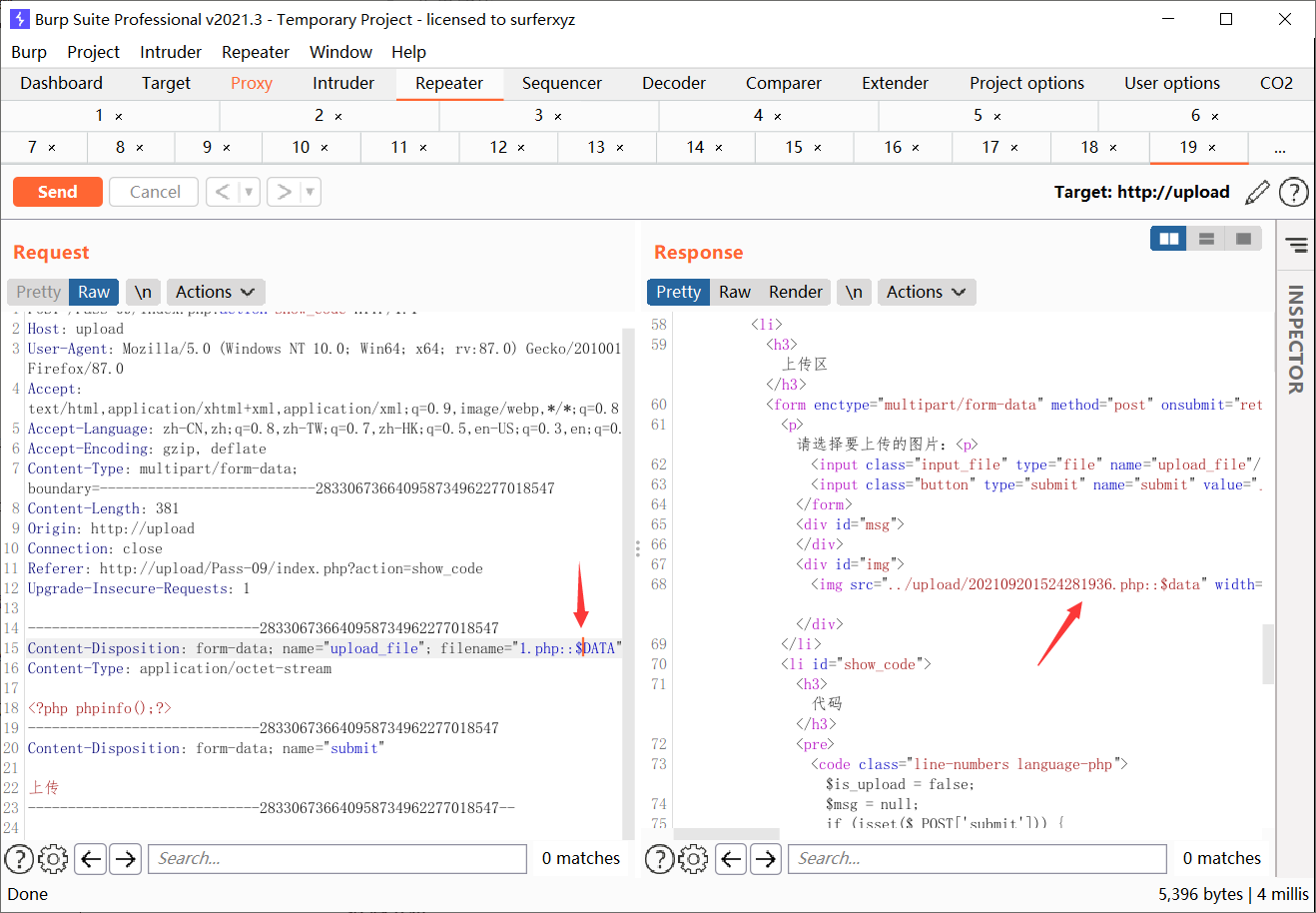Open the Burp menu

[29, 52]
